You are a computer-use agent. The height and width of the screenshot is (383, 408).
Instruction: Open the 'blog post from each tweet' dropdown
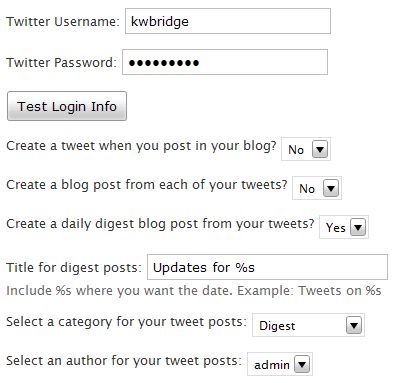coord(317,188)
